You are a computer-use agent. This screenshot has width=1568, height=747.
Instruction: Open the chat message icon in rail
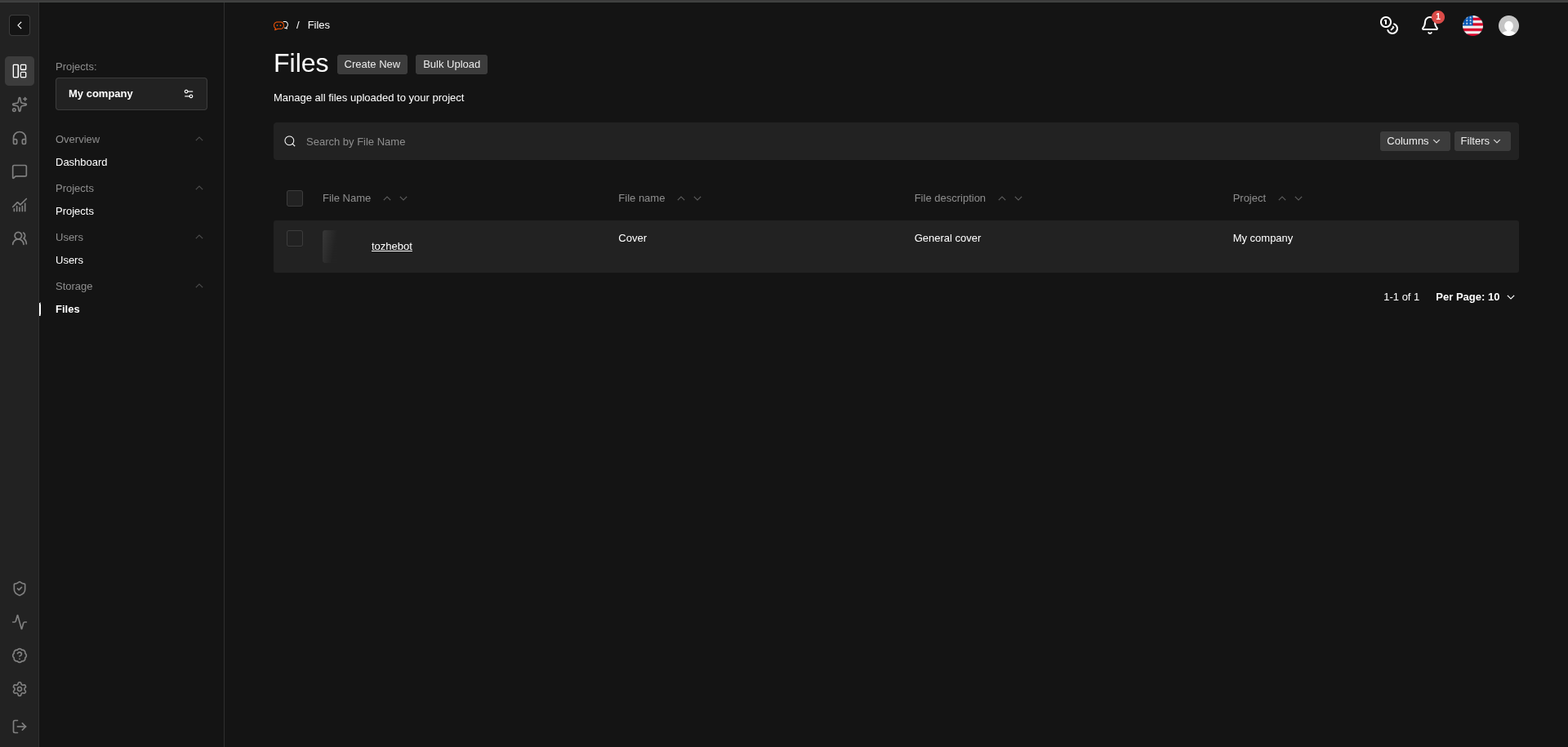[20, 171]
